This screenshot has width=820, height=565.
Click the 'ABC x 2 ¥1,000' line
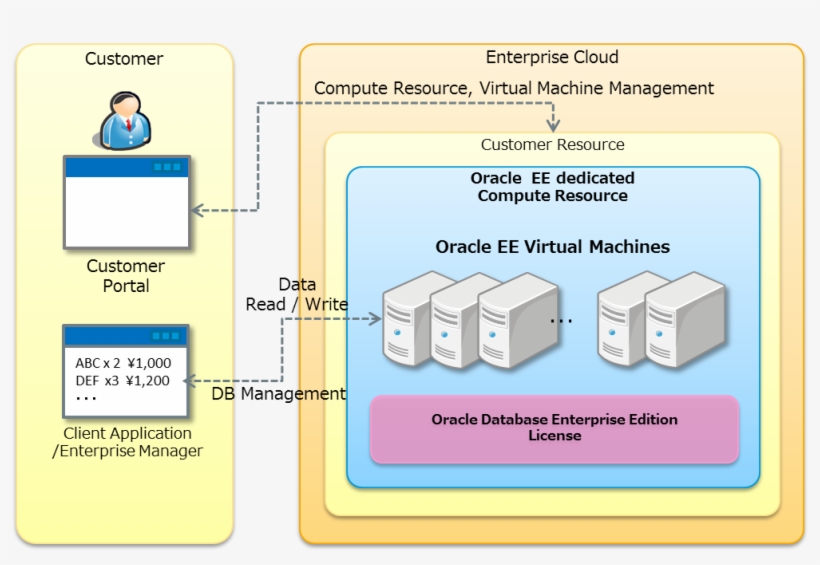[123, 363]
